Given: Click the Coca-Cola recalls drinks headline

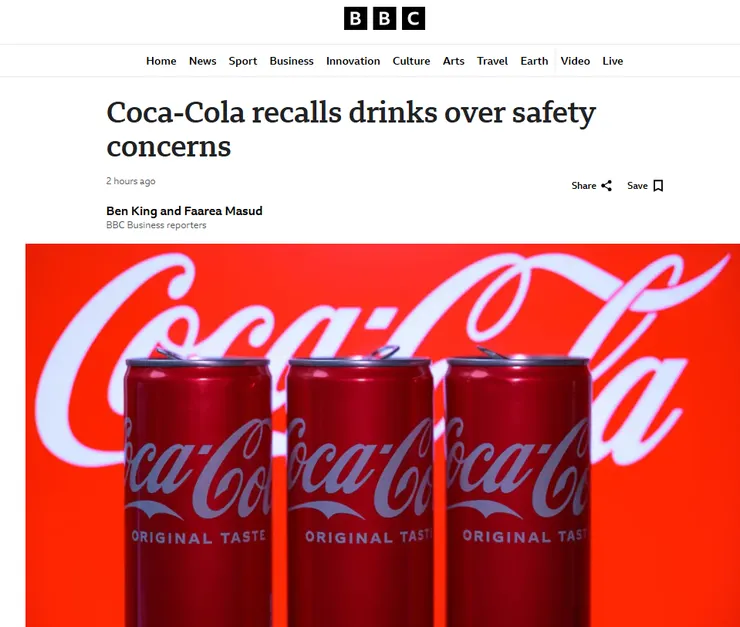Looking at the screenshot, I should click(351, 129).
